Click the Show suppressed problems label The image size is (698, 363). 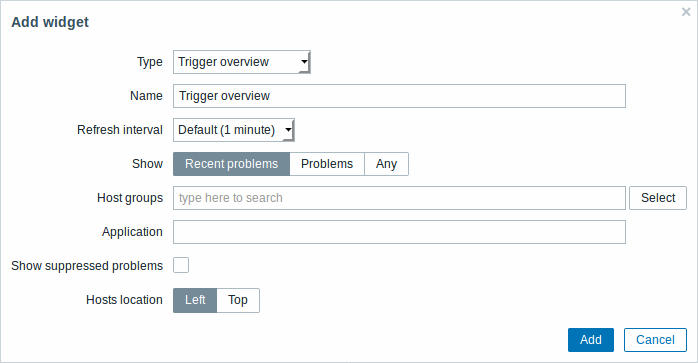(87, 266)
